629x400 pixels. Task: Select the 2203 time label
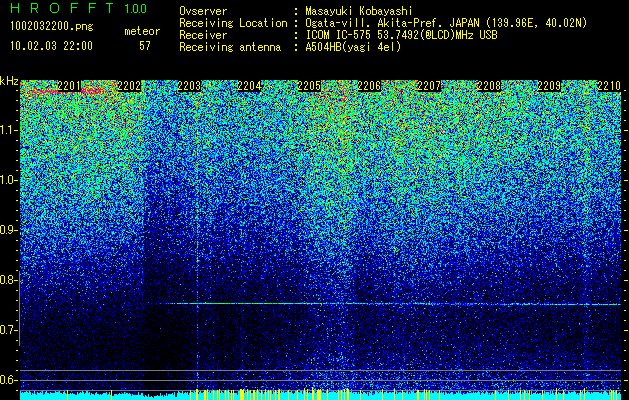coord(189,86)
